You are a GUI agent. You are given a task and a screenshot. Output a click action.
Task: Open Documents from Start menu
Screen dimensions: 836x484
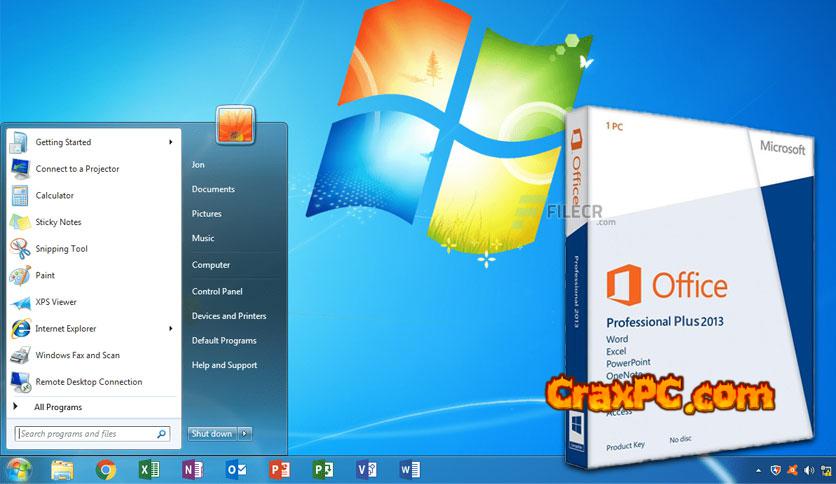213,189
